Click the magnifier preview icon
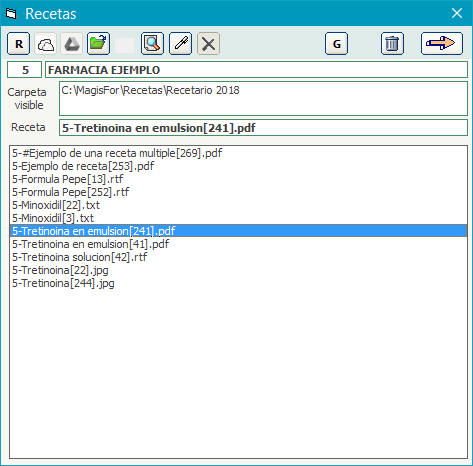 152,44
